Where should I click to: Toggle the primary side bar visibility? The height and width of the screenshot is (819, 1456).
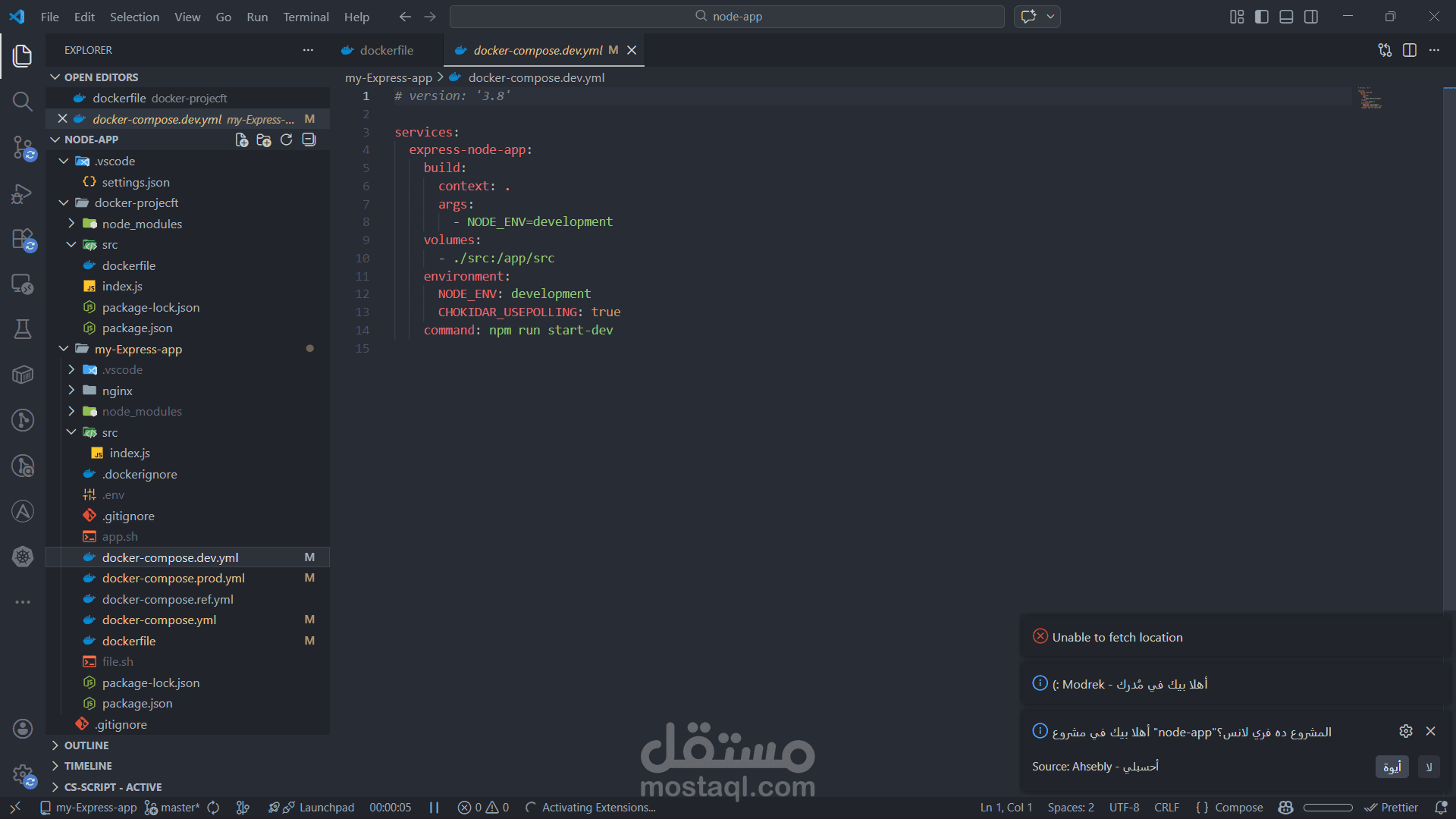[x=1261, y=17]
